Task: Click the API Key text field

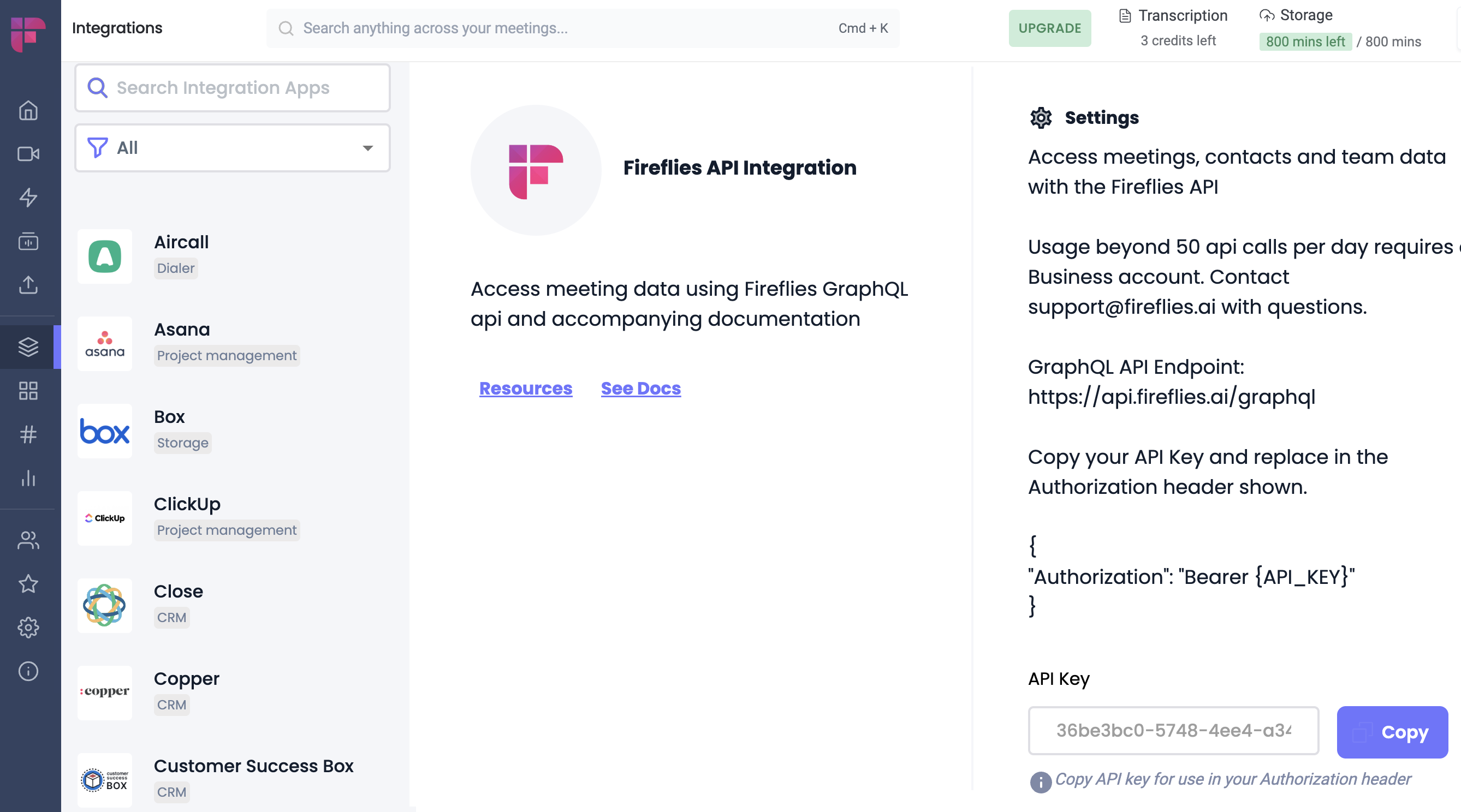Action: click(x=1172, y=730)
